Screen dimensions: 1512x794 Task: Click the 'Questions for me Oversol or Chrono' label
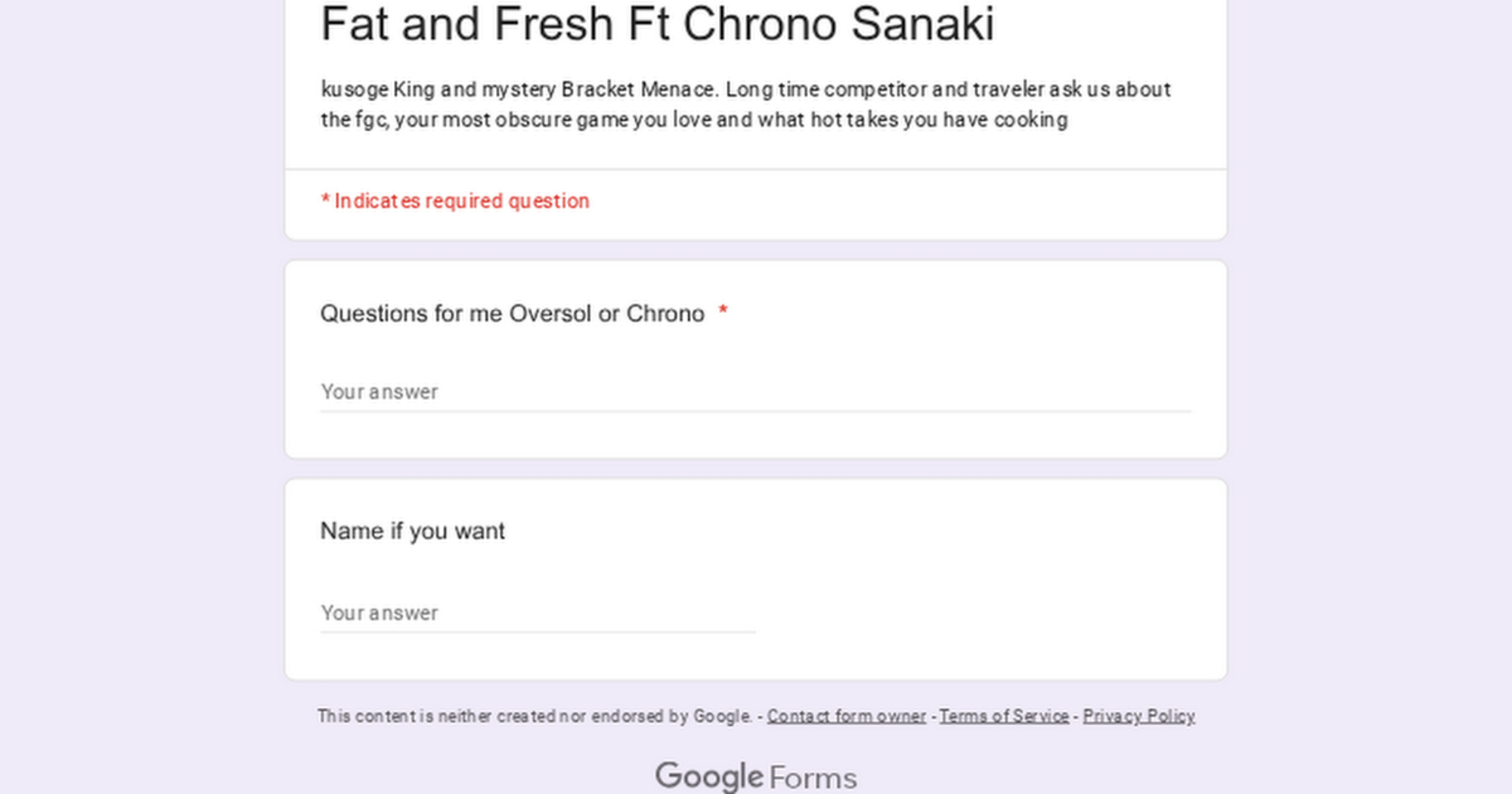(512, 313)
